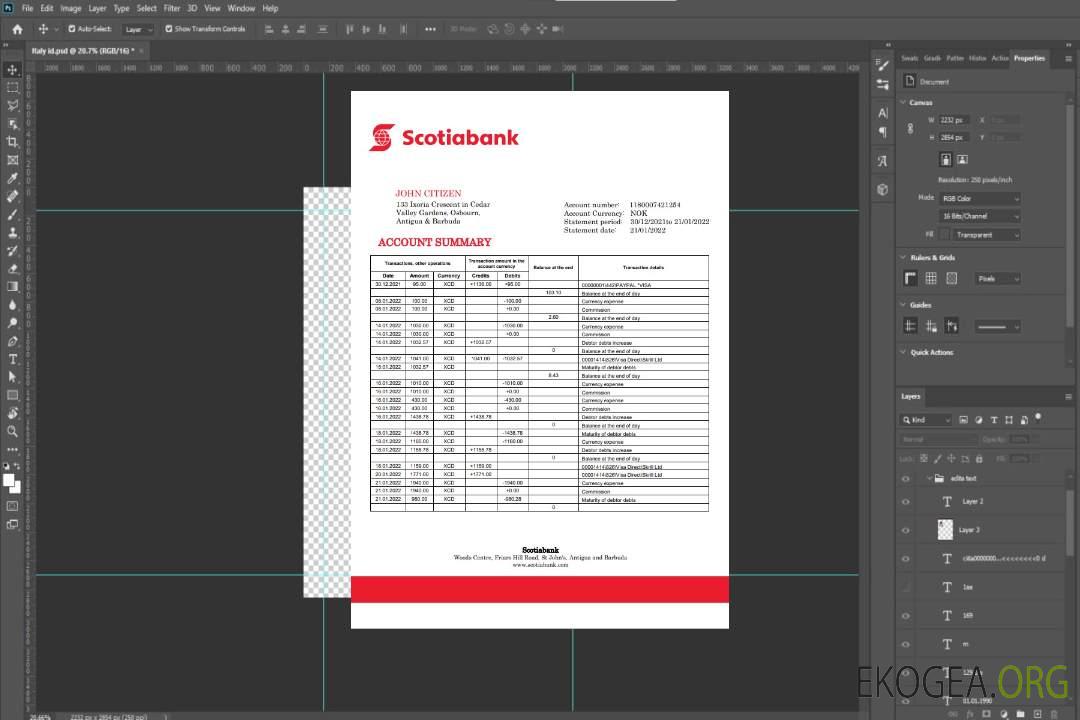
Task: Open the Edit Toolbar three-dots menu
Action: pyautogui.click(x=12, y=449)
